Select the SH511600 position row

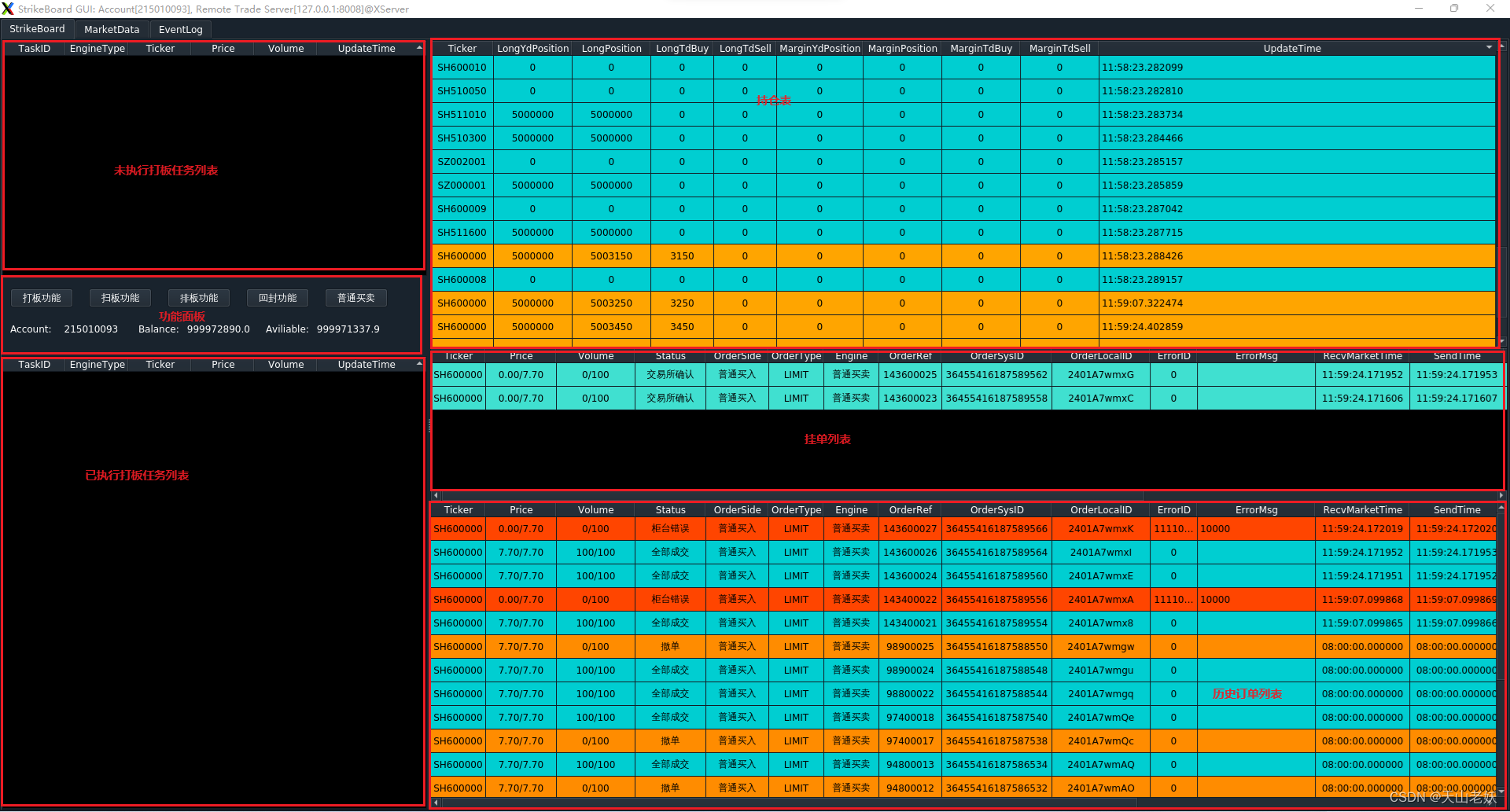963,233
